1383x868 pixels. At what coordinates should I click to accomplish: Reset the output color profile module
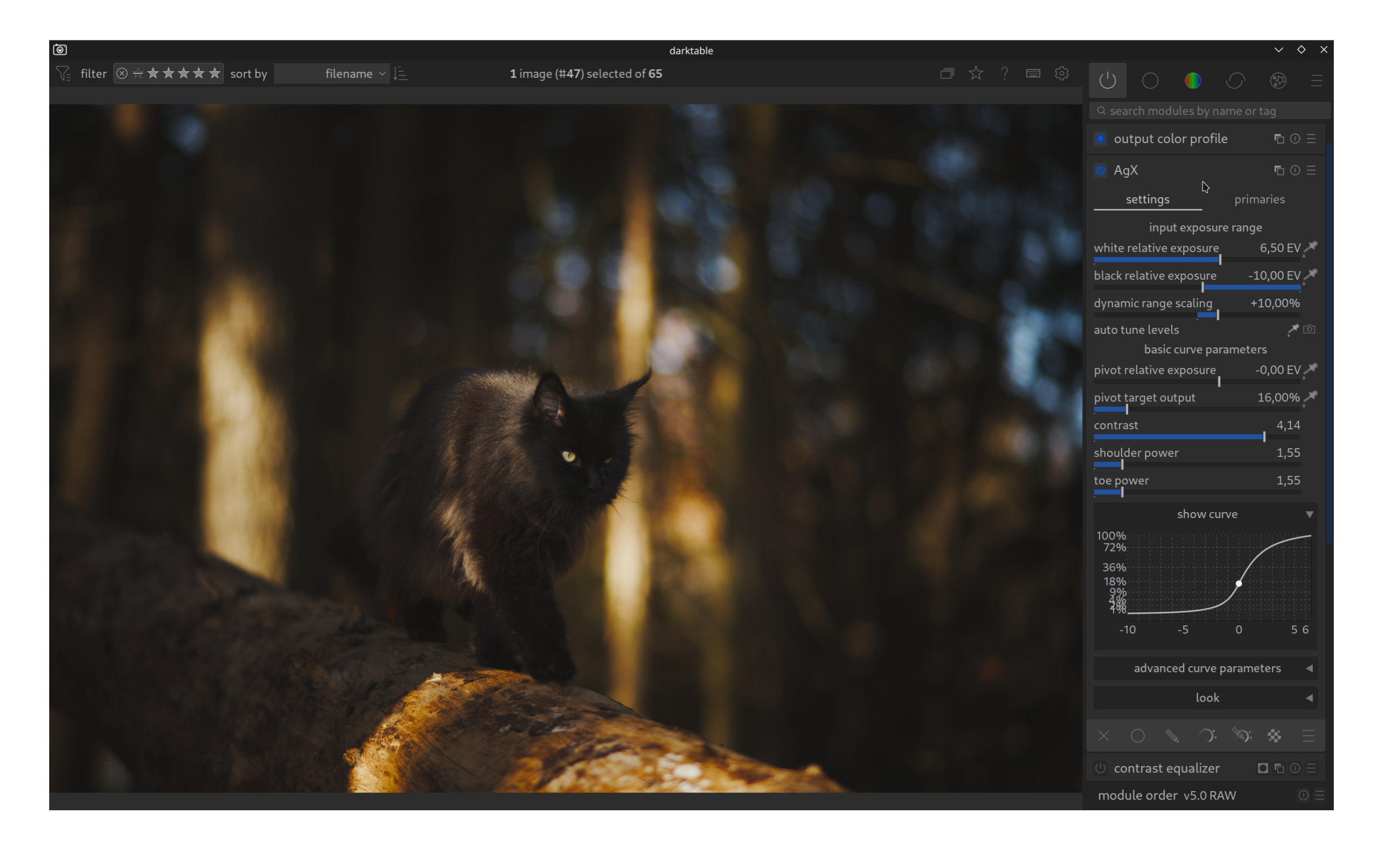click(1294, 139)
